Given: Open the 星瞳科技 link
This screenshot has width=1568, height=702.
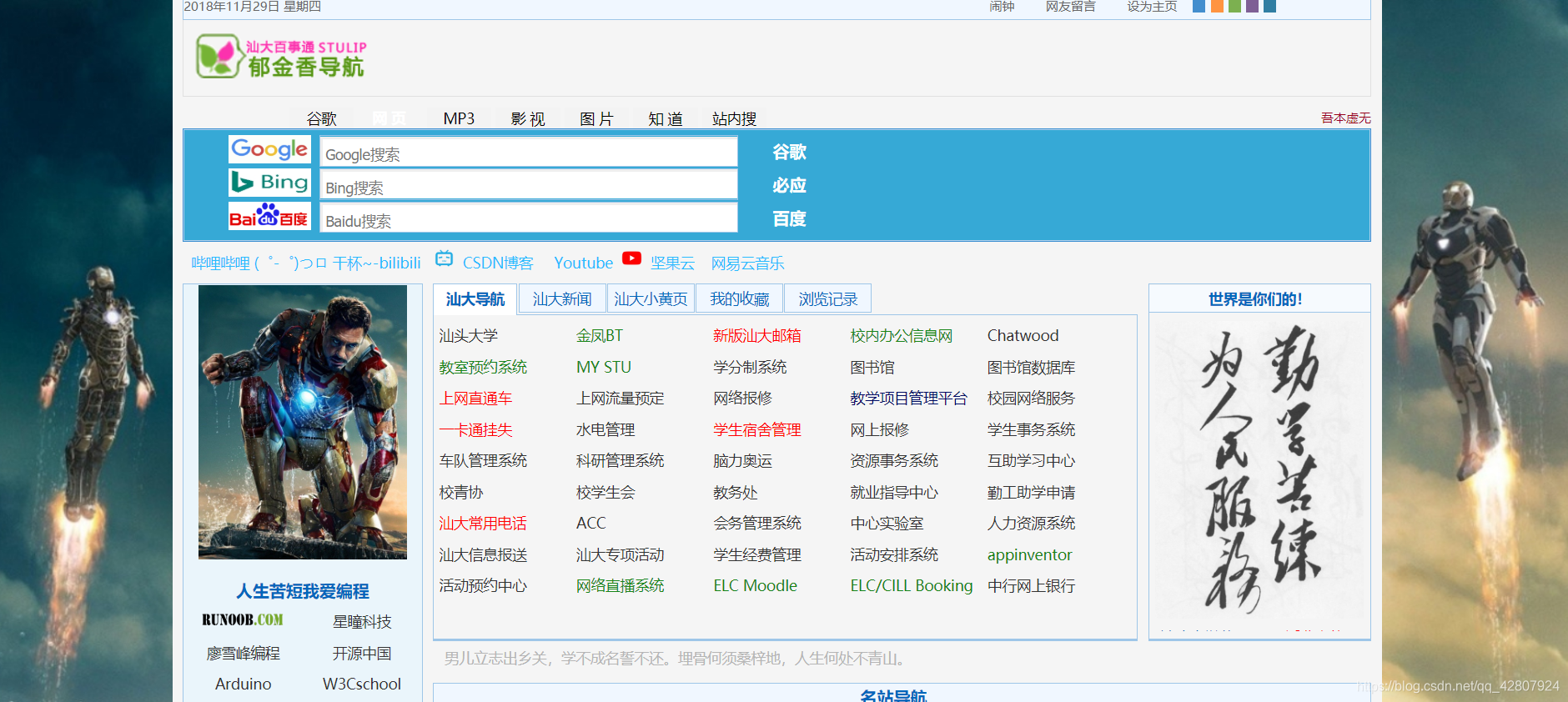Looking at the screenshot, I should point(362,622).
